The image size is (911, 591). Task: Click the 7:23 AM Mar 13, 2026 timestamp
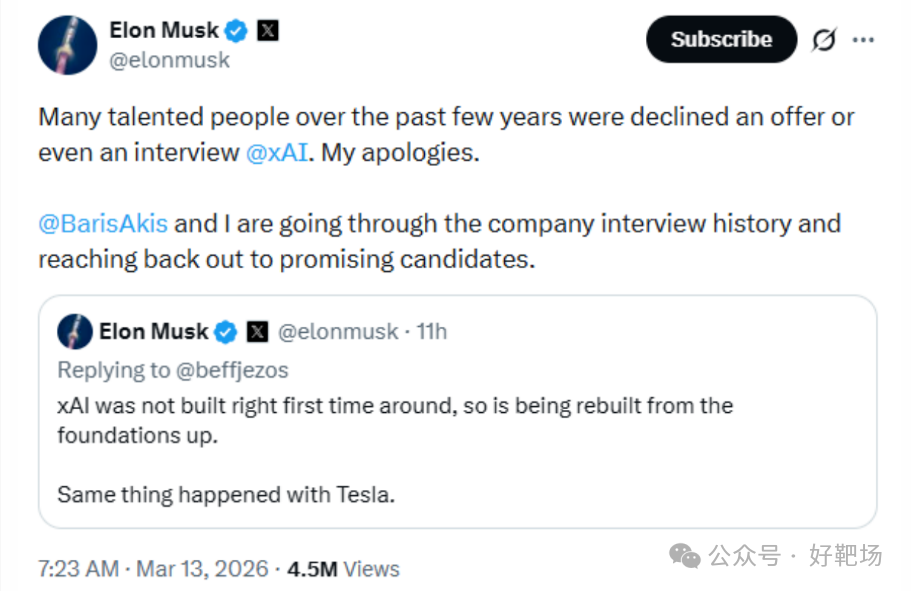(153, 569)
